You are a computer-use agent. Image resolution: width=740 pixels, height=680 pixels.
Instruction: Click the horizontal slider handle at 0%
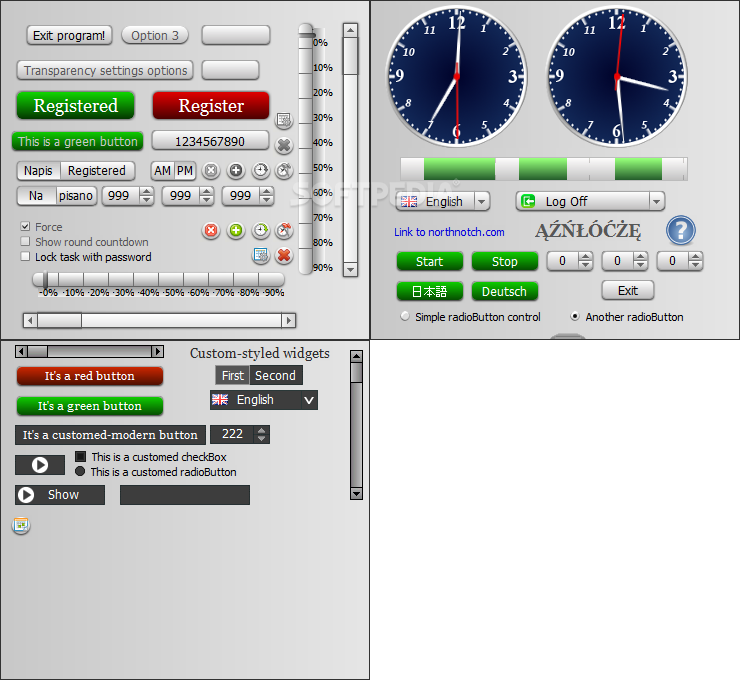pos(45,279)
